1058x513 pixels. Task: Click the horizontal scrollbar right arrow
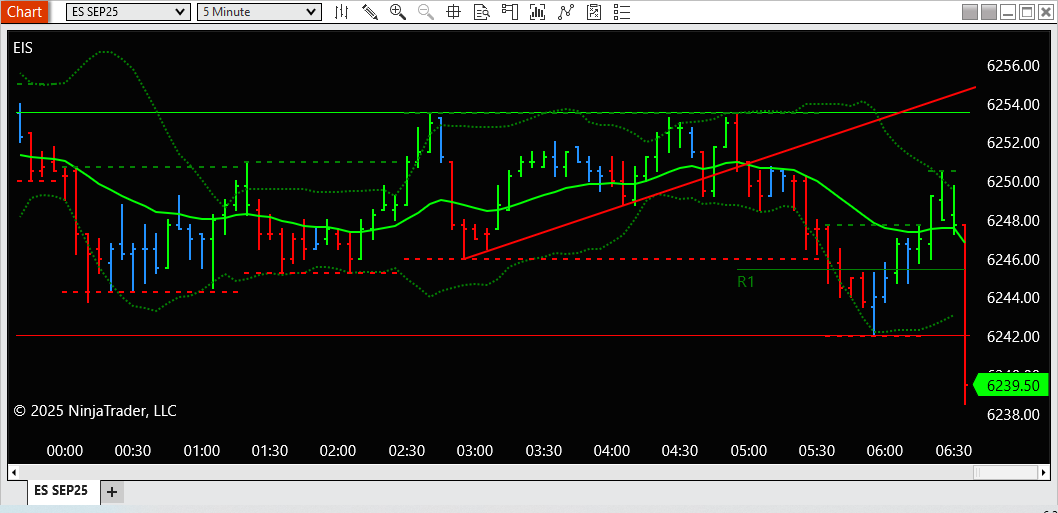click(x=1046, y=471)
